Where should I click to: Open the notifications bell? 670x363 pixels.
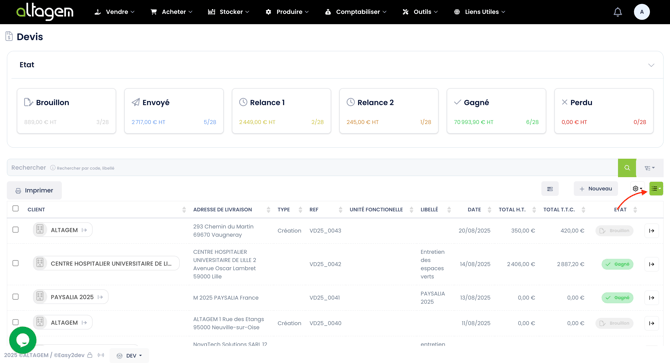tap(617, 12)
